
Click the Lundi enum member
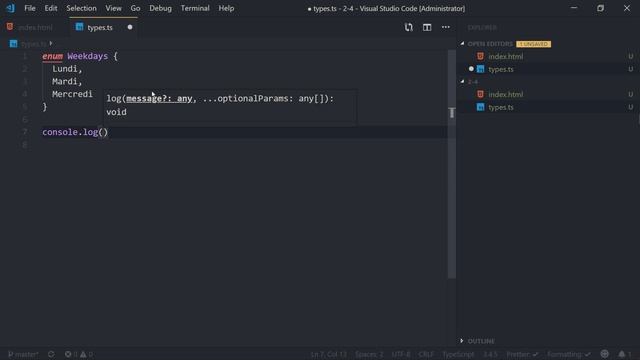pos(65,69)
